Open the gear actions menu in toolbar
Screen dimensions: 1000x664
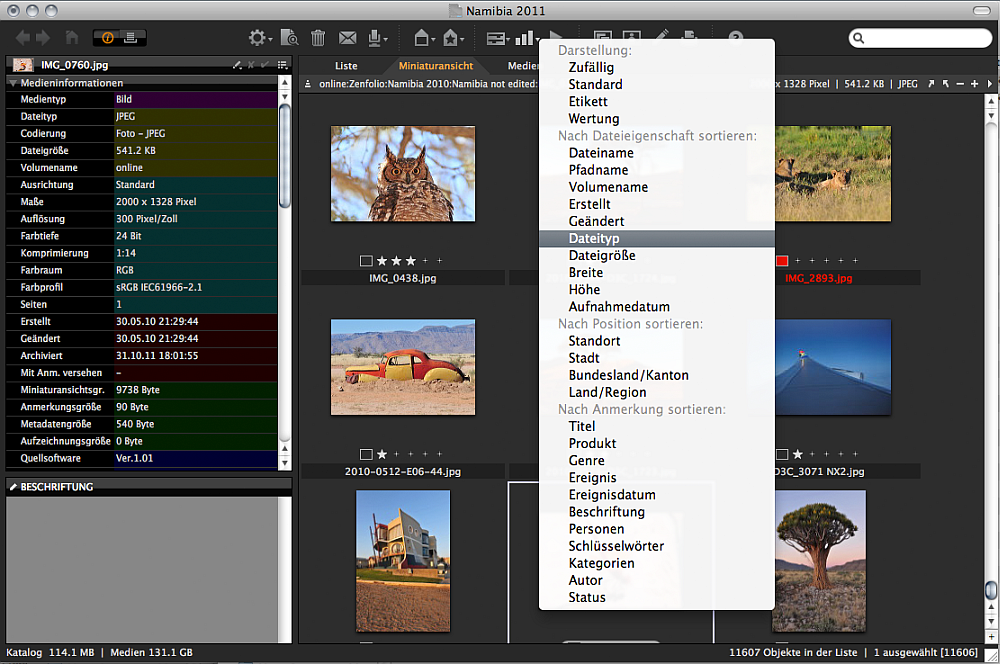tap(256, 39)
